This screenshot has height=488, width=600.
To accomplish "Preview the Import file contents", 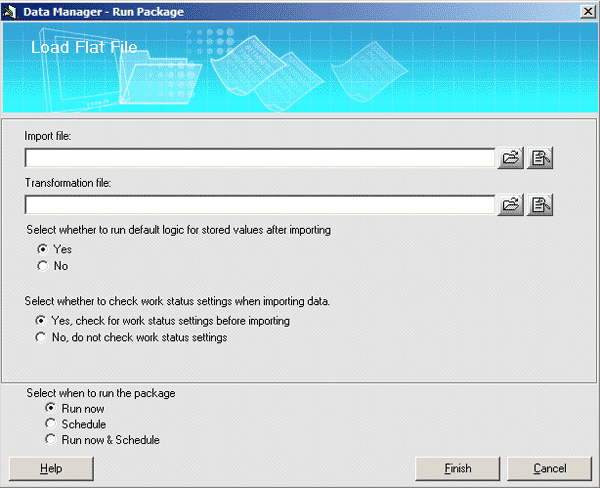I will (x=540, y=158).
